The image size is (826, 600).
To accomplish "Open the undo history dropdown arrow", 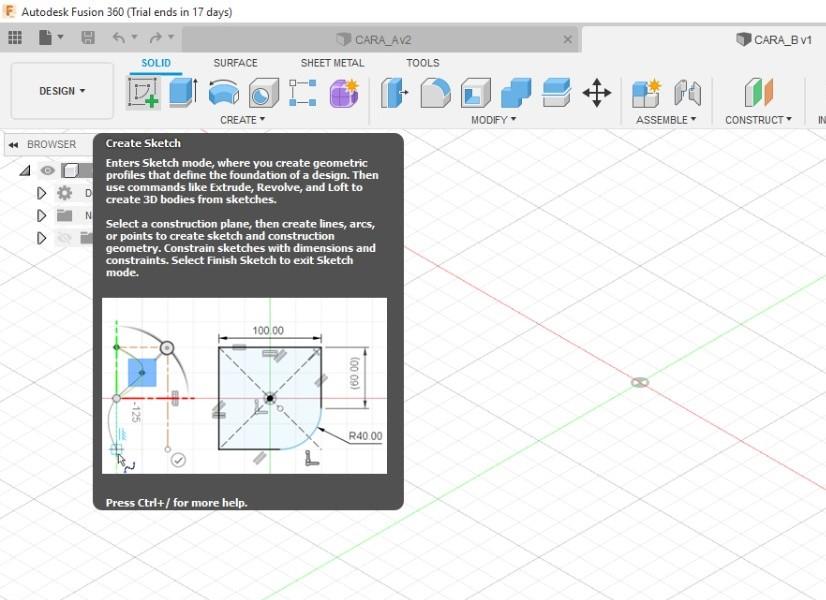I will point(134,37).
